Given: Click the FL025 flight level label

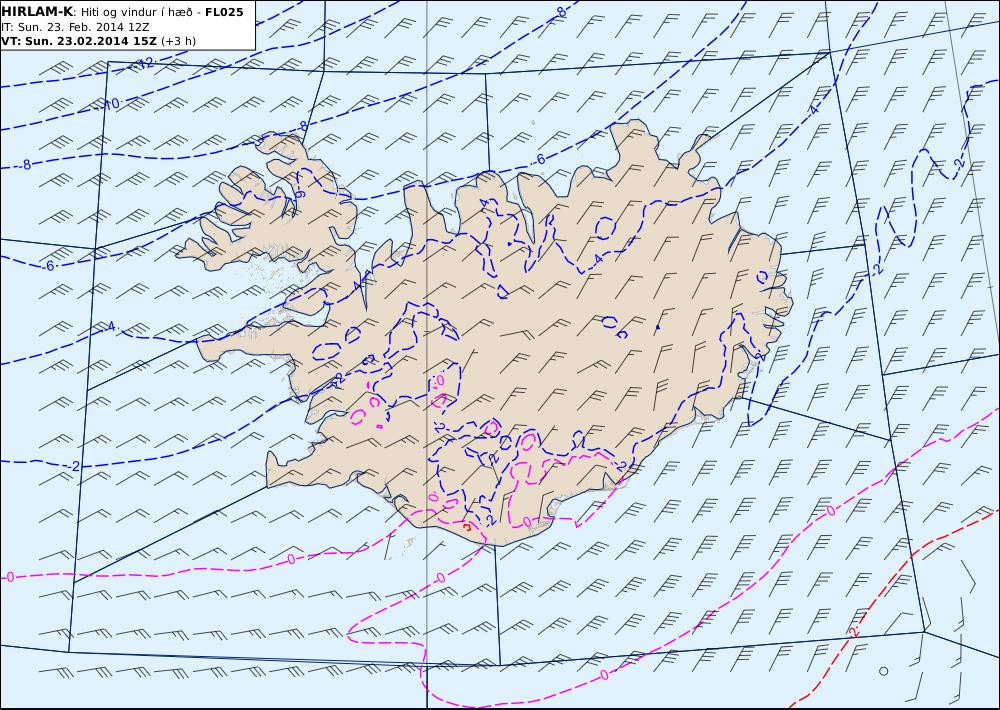Looking at the screenshot, I should point(224,12).
